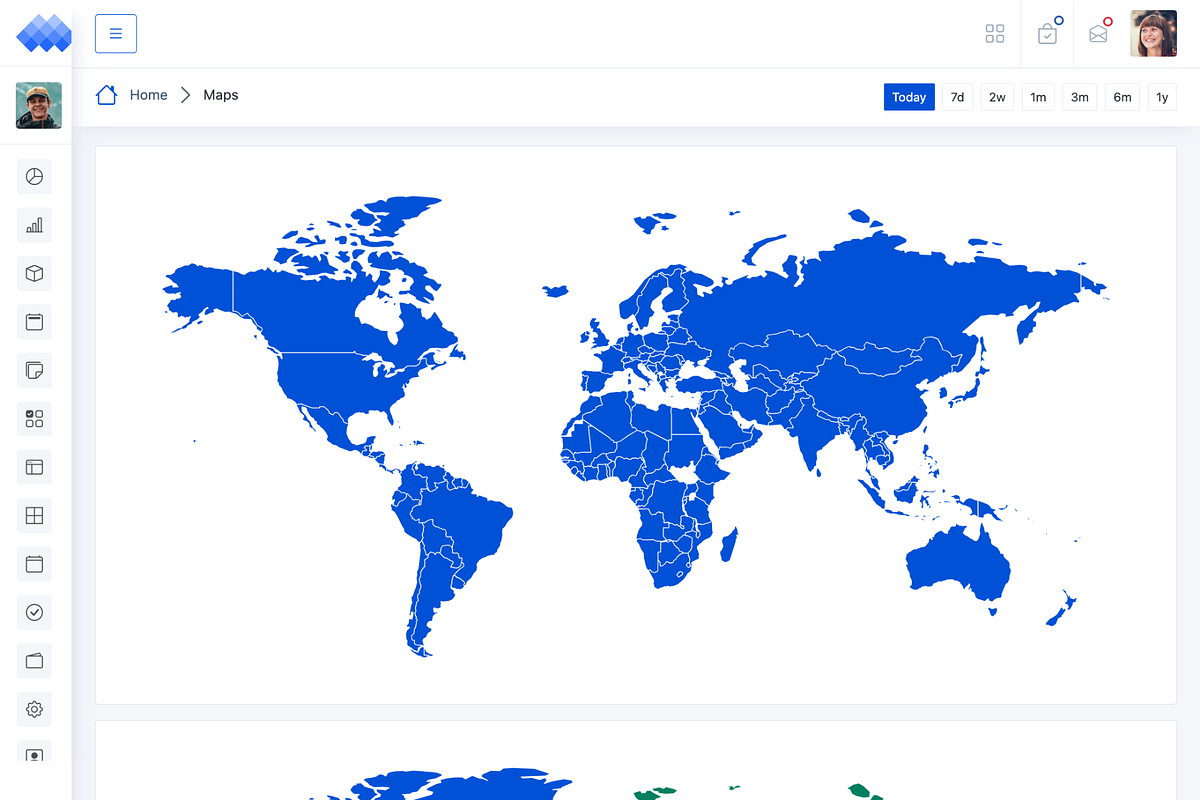Open the wallet sidebar icon
Image resolution: width=1200 pixels, height=800 pixels.
pos(35,661)
